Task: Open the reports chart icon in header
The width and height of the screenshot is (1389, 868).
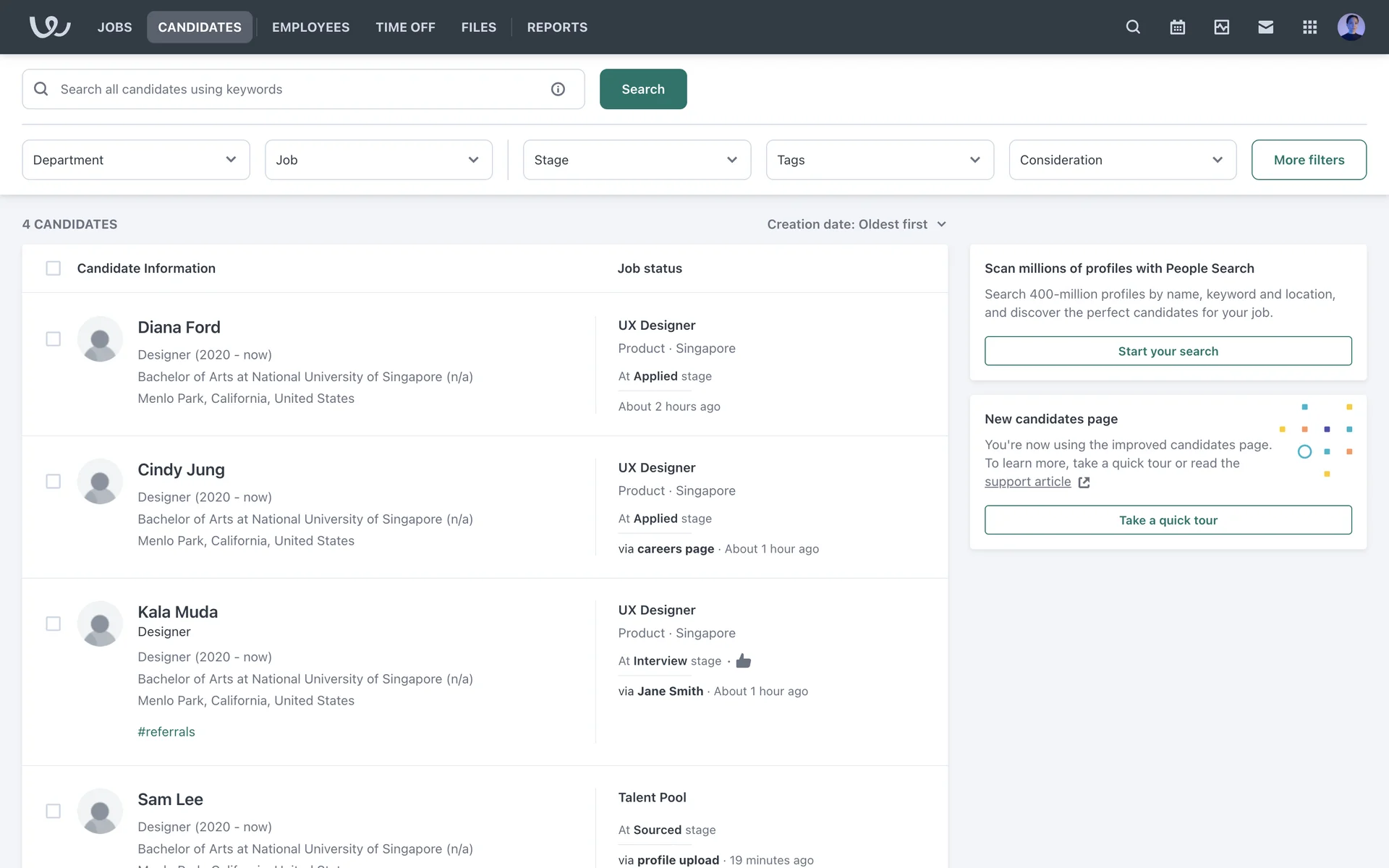Action: click(1221, 27)
